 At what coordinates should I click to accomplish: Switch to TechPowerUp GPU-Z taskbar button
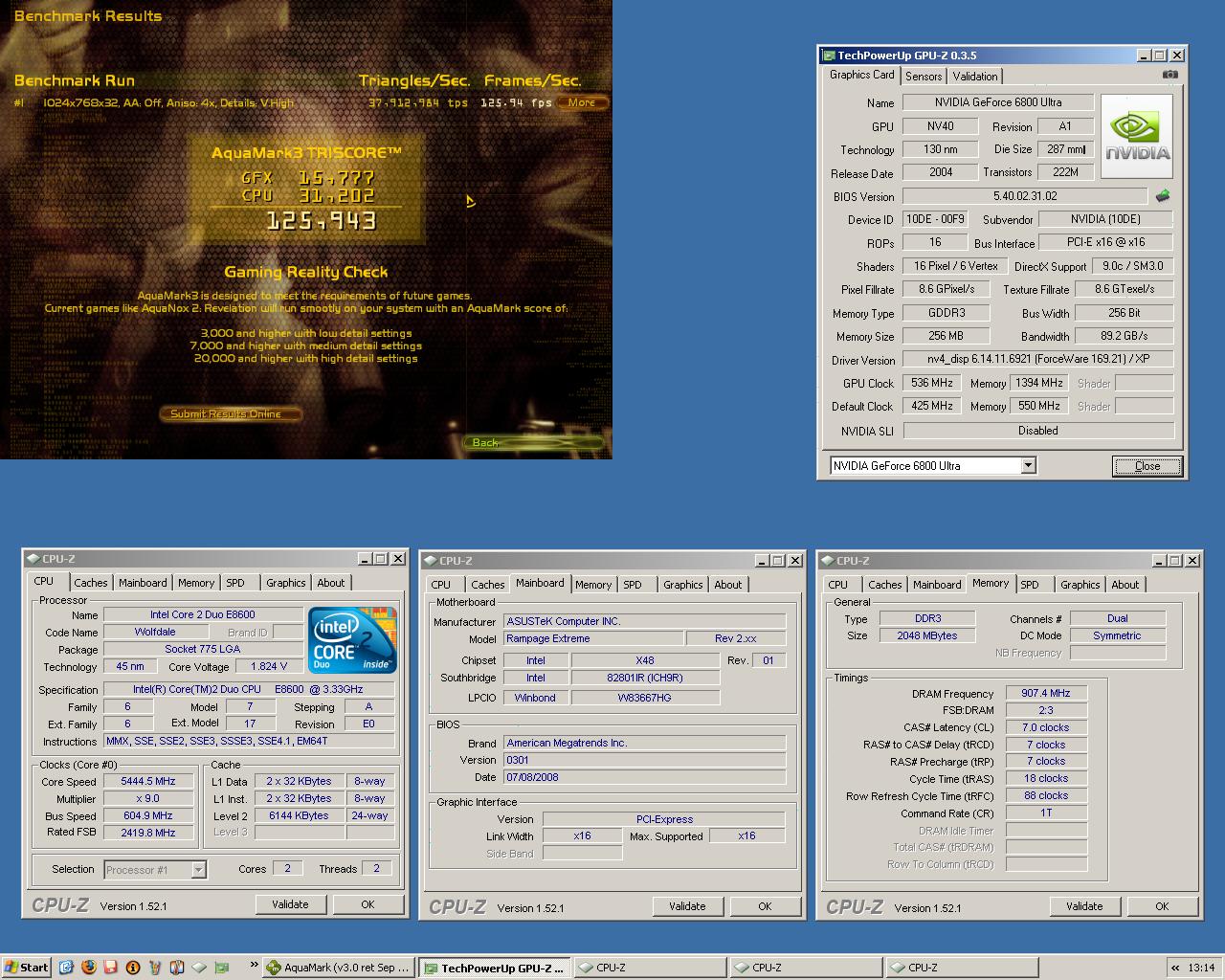tap(496, 968)
